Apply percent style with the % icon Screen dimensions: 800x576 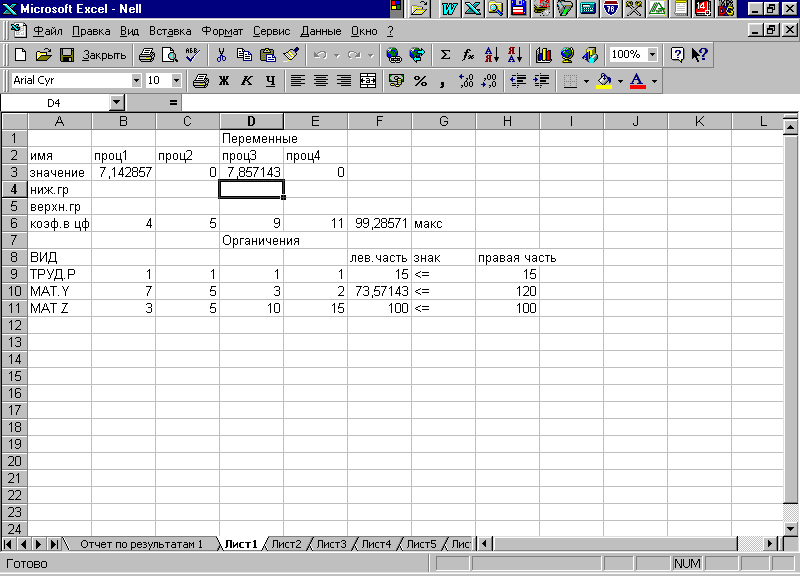(x=420, y=81)
